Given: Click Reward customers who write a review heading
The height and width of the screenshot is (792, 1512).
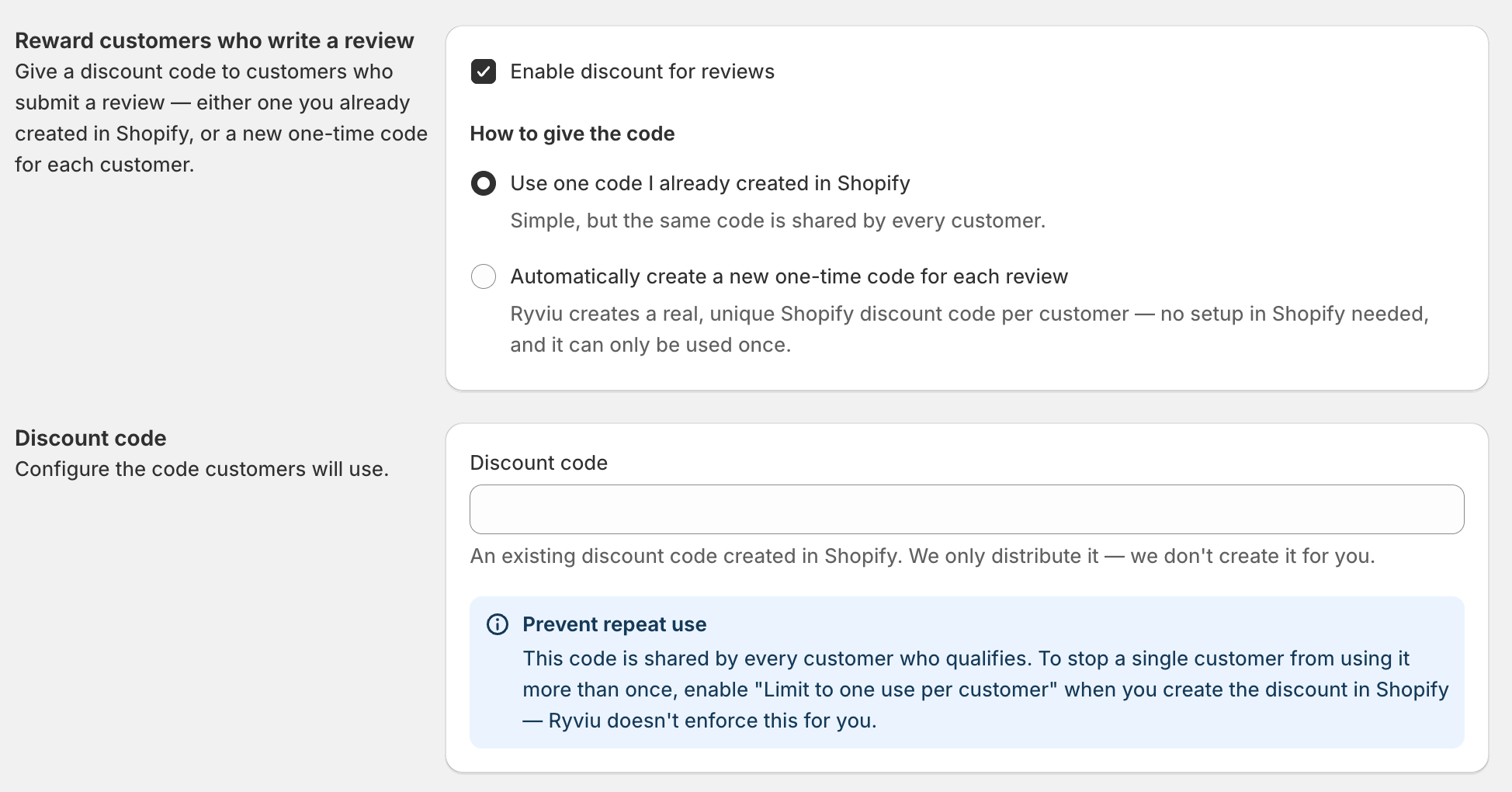Looking at the screenshot, I should [214, 40].
